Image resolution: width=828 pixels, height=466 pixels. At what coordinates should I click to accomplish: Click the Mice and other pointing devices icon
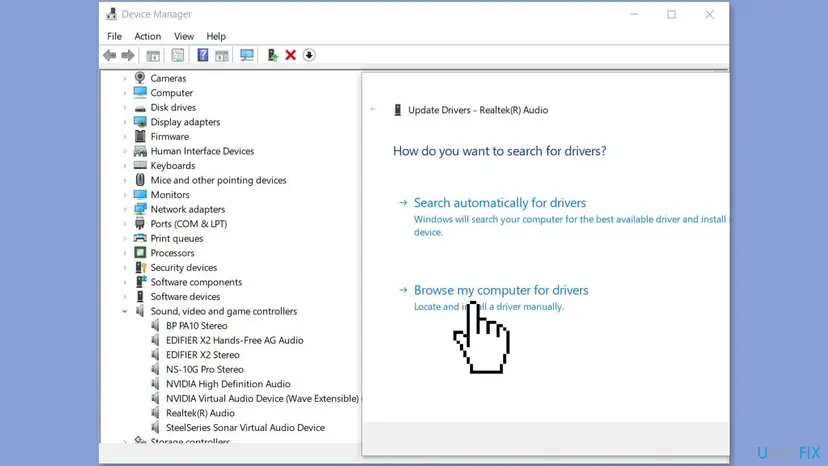click(140, 180)
